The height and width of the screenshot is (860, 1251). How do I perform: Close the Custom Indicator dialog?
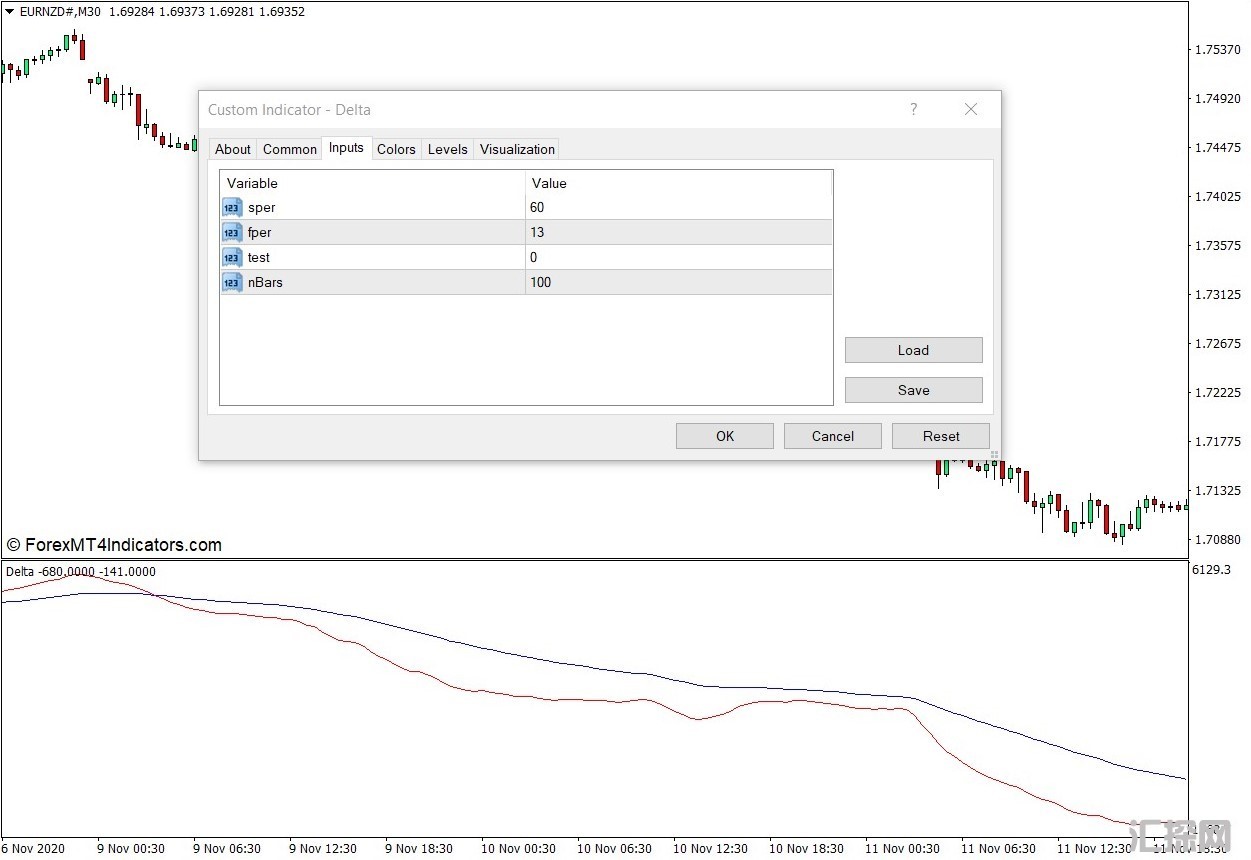click(x=970, y=109)
